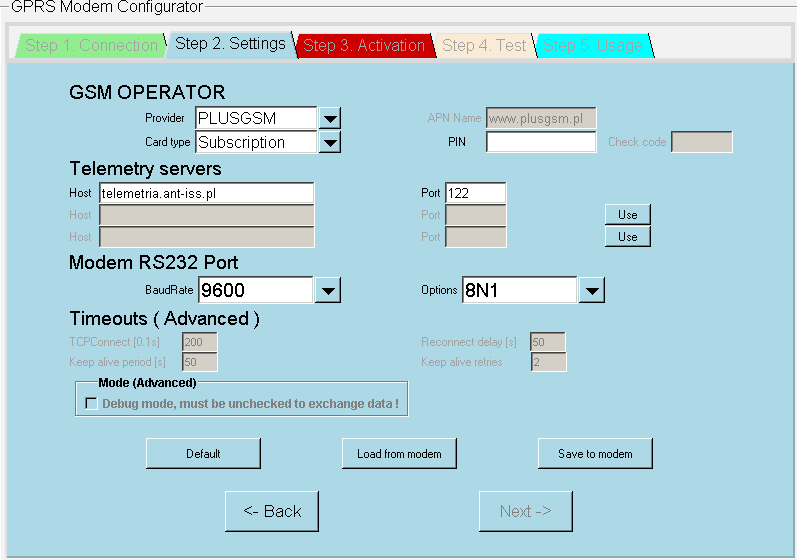
Task: Select the Step 2. Settings tab
Action: point(230,44)
